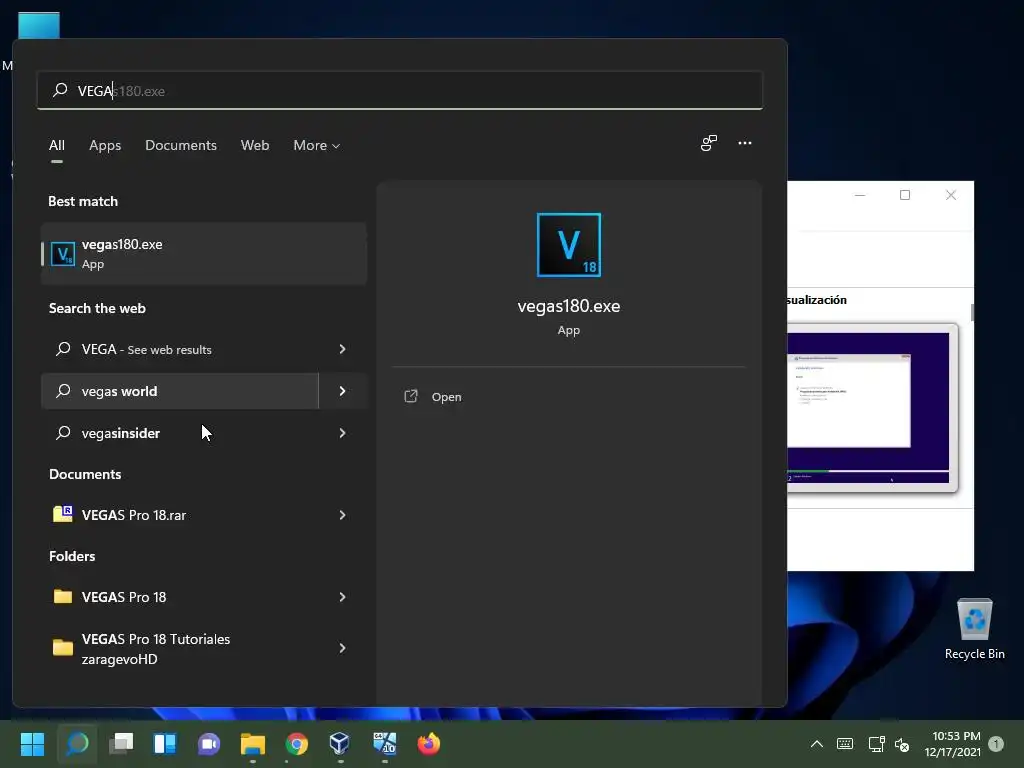Open Firefox from the taskbar
The height and width of the screenshot is (768, 1024).
(x=428, y=744)
